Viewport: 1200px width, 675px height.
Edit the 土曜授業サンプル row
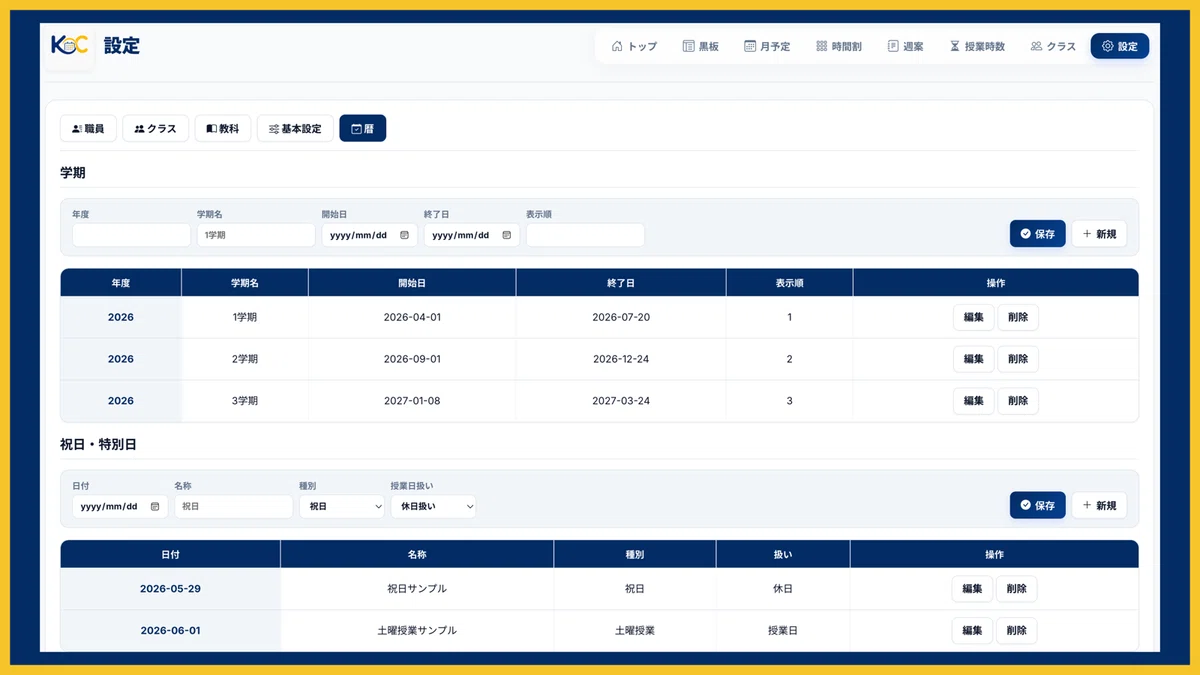click(x=972, y=631)
